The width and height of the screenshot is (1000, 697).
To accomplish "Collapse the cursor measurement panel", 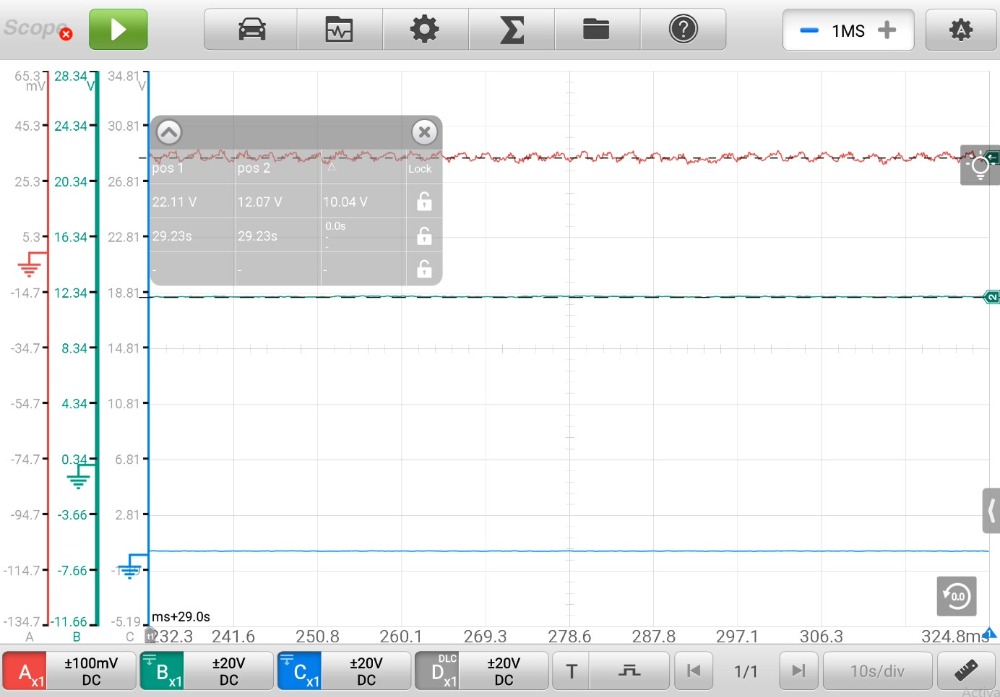I will pyautogui.click(x=168, y=132).
